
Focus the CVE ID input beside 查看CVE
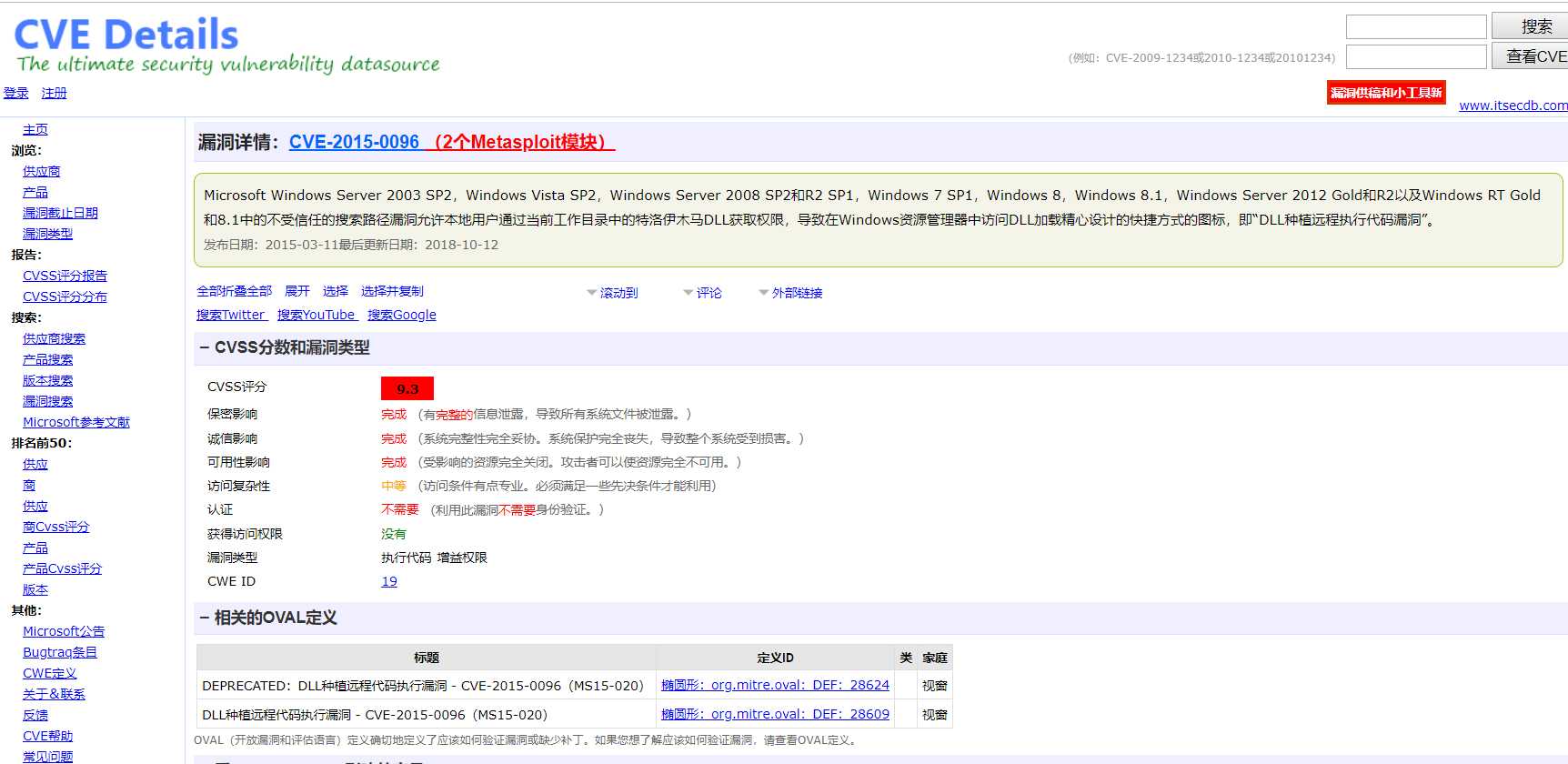click(x=1416, y=56)
